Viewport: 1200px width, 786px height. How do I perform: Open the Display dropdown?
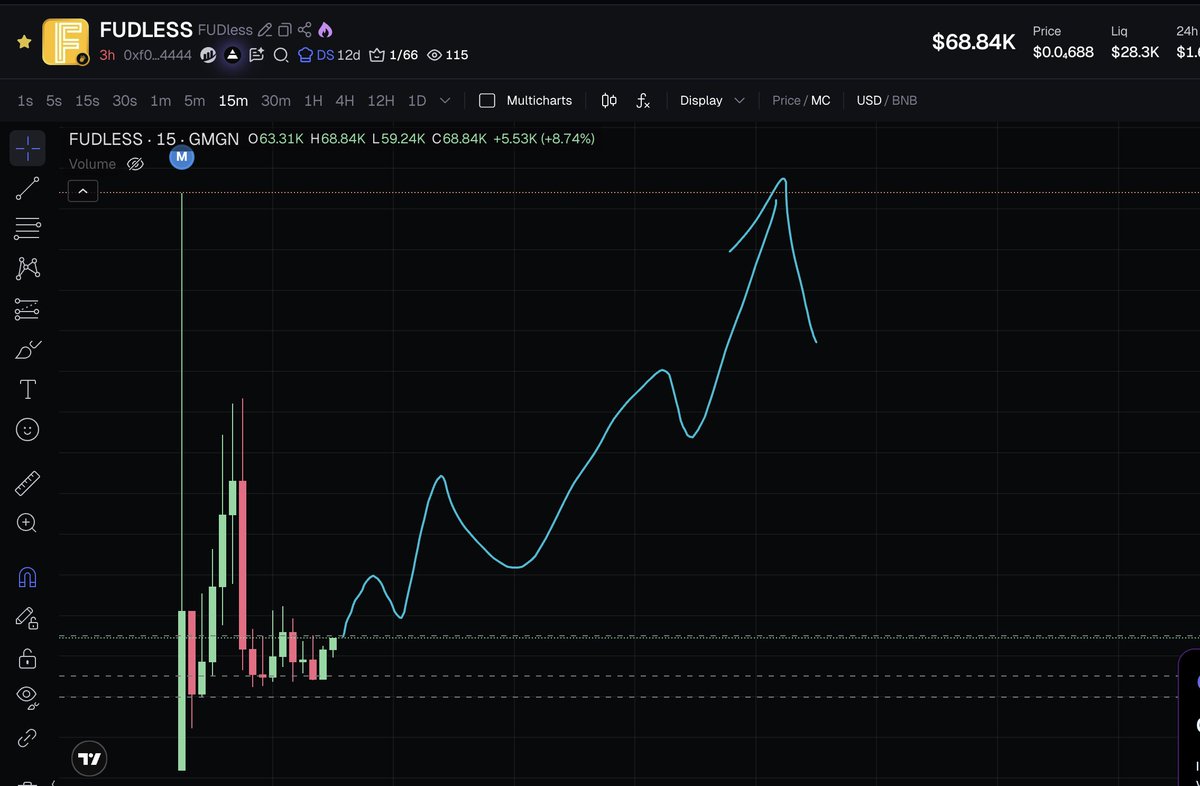point(712,100)
